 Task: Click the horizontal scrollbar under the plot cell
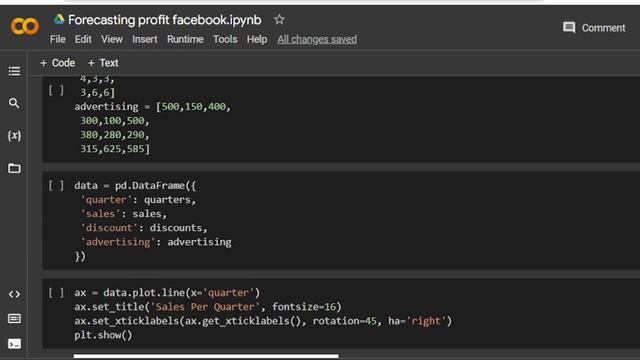pyautogui.click(x=206, y=356)
